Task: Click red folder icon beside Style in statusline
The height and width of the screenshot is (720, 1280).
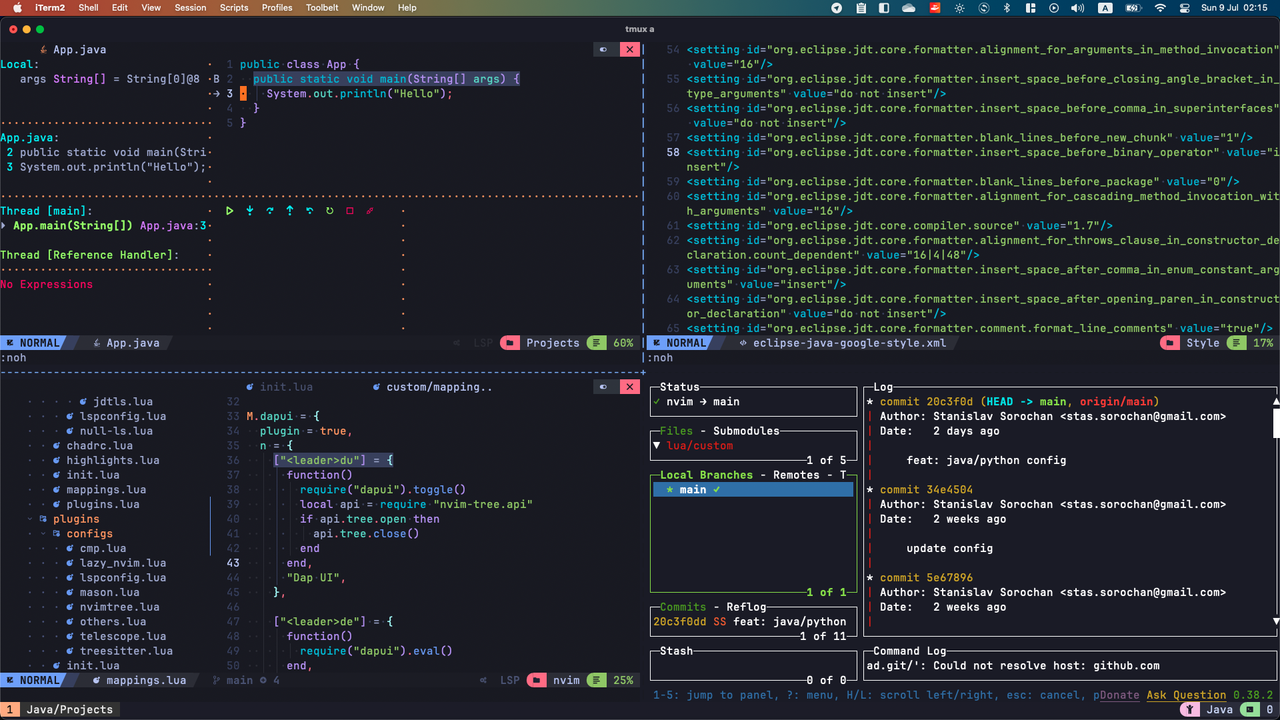Action: [x=1169, y=343]
